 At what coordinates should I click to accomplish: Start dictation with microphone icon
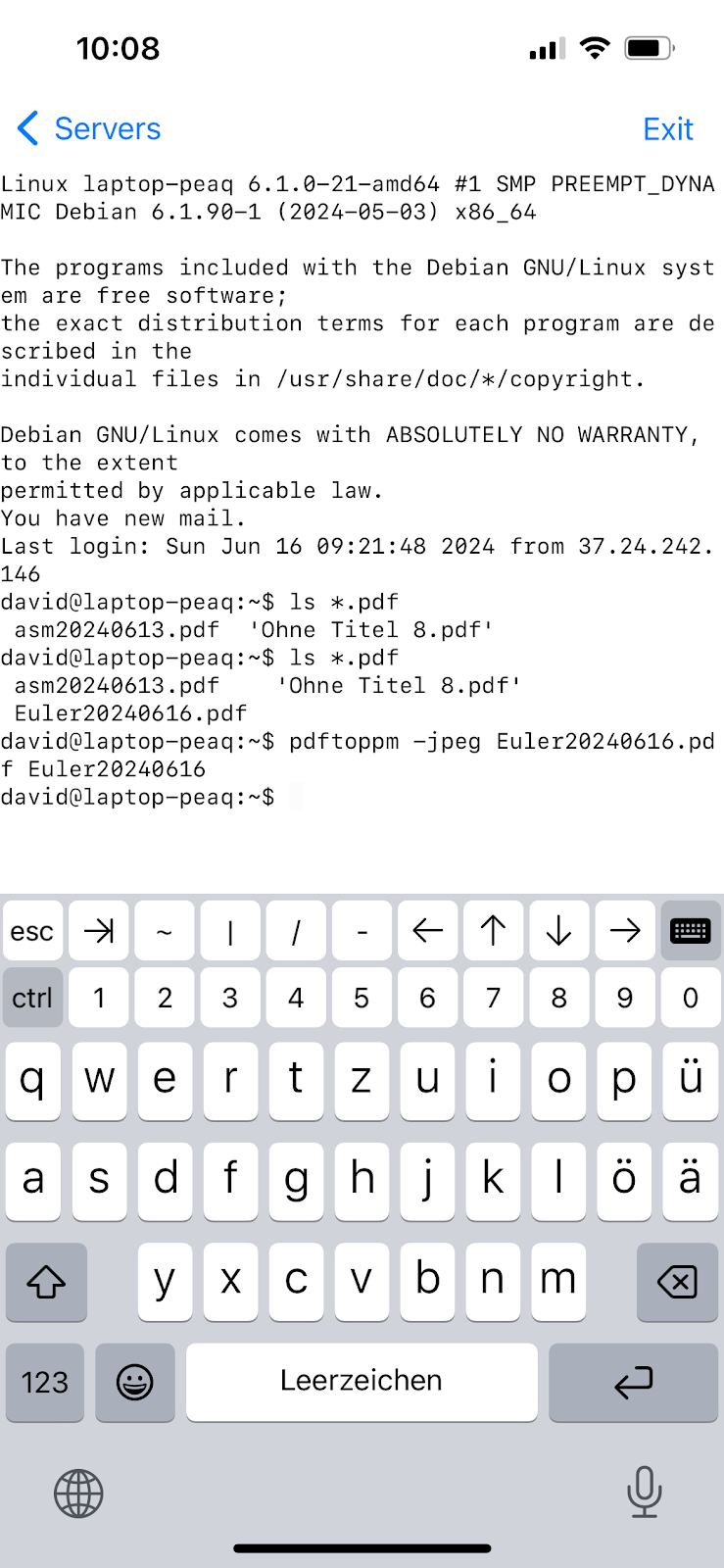[644, 1492]
